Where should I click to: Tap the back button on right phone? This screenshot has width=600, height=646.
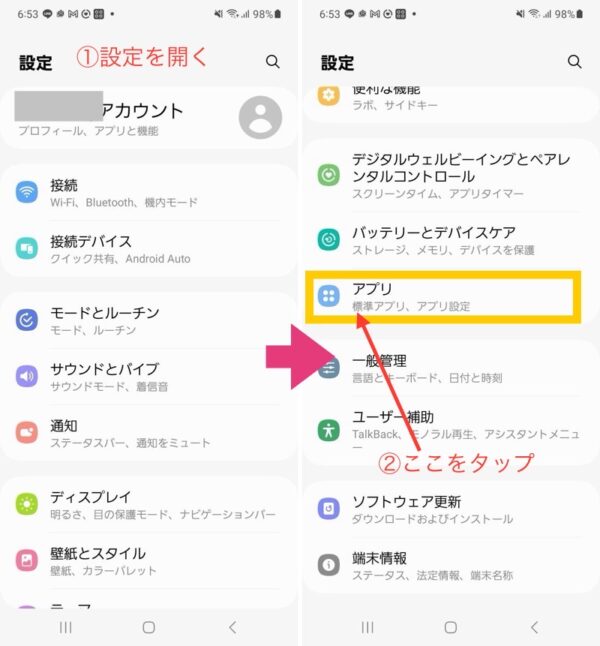[x=534, y=627]
